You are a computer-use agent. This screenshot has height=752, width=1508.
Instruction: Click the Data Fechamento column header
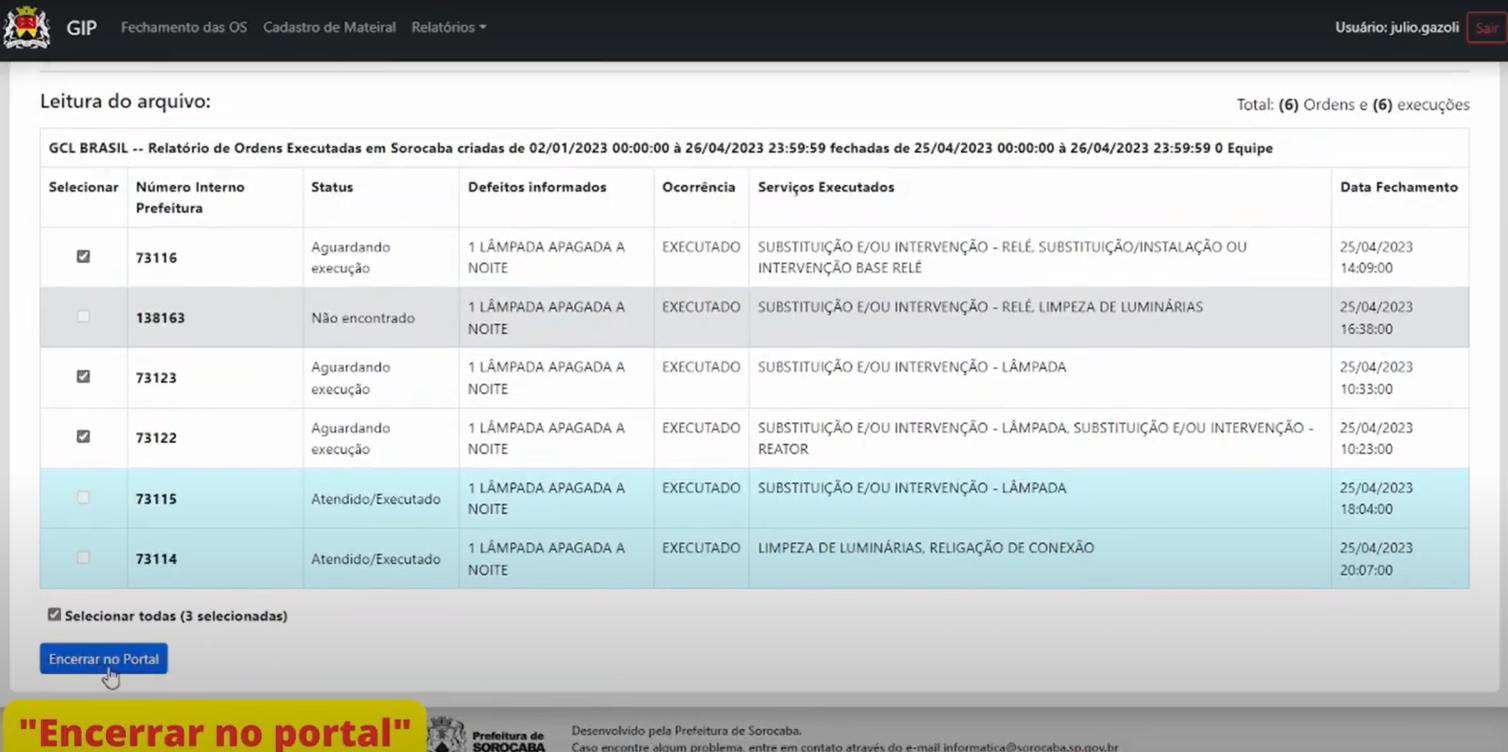[1398, 187]
